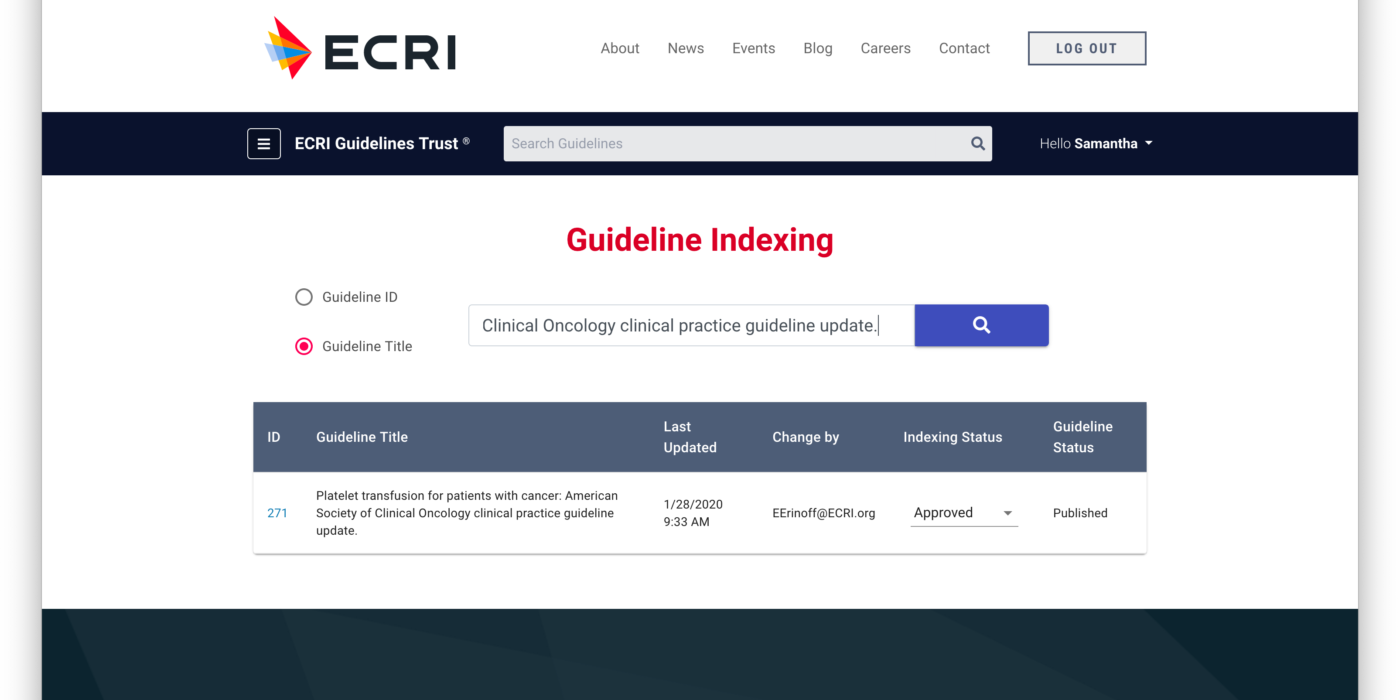1400x700 pixels.
Task: Click the LOG OUT button
Action: (1086, 49)
